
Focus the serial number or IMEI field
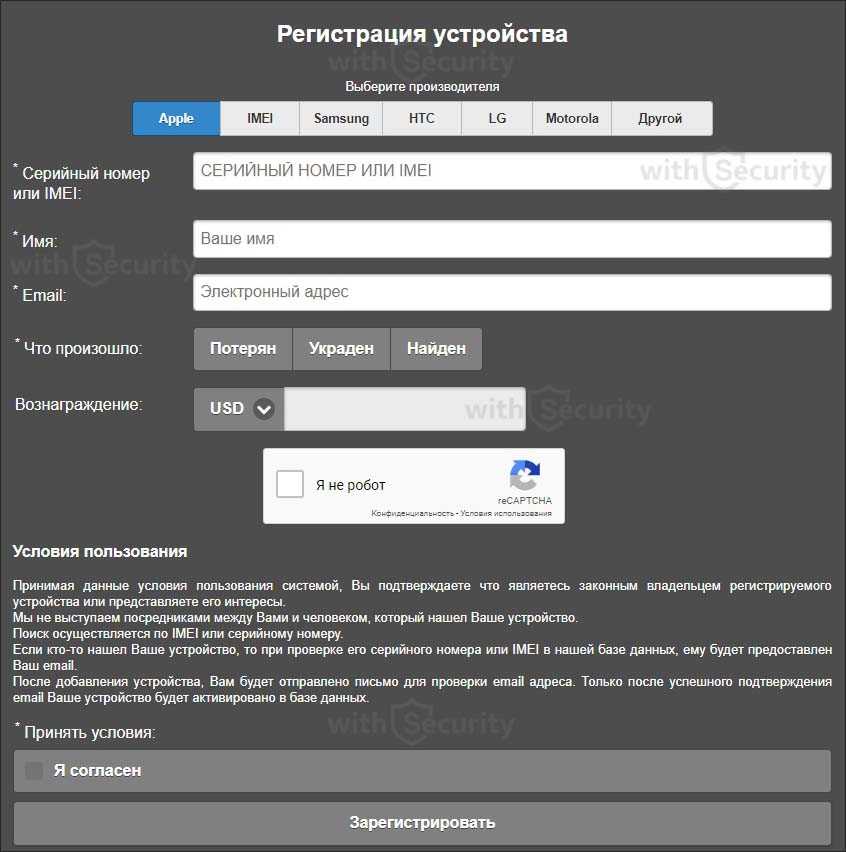(512, 171)
